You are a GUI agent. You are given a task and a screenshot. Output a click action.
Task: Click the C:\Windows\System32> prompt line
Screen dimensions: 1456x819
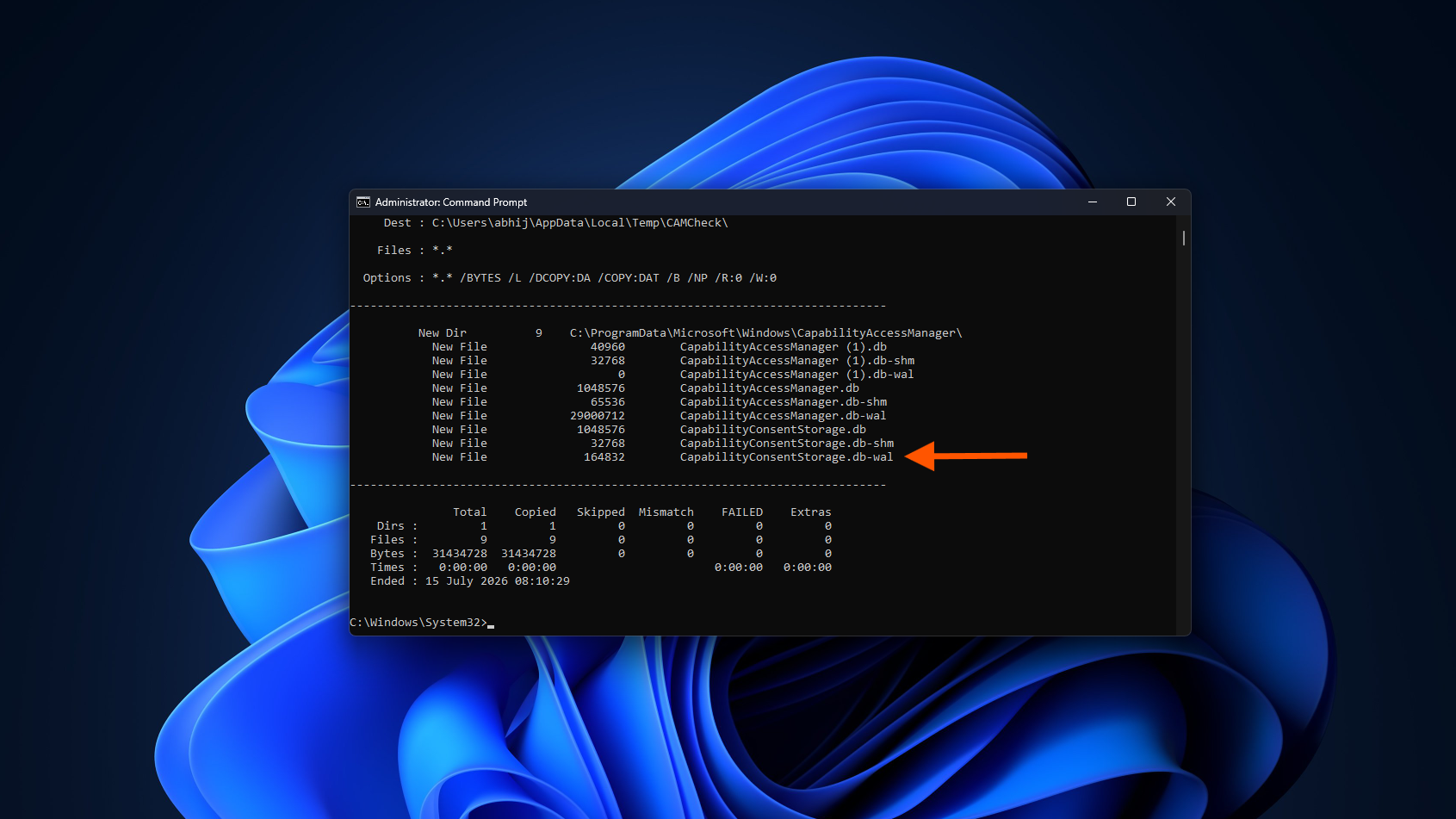(422, 623)
